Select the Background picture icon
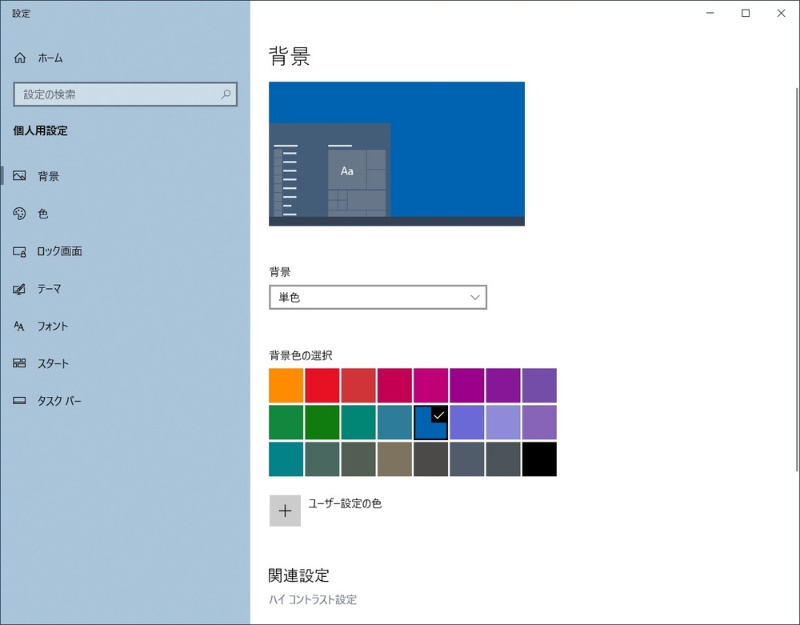800x625 pixels. (19, 176)
